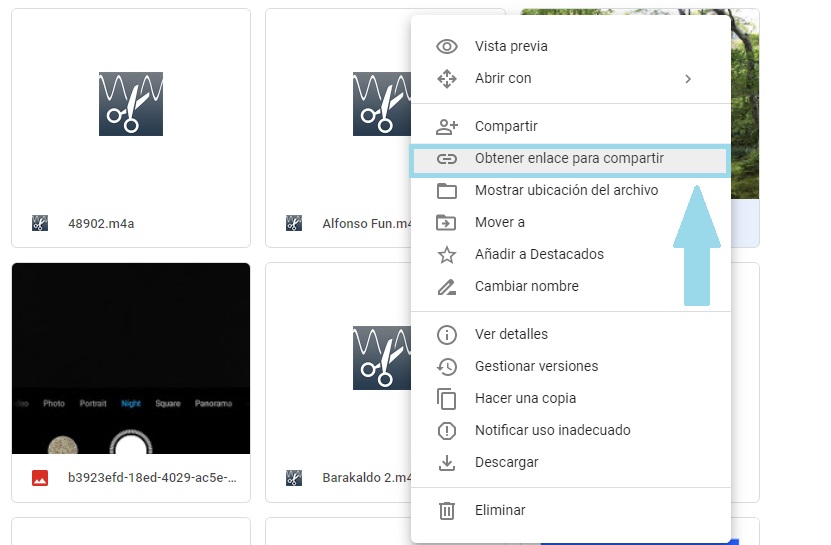Click the Alfonso Fun.m4a file name

[366, 224]
